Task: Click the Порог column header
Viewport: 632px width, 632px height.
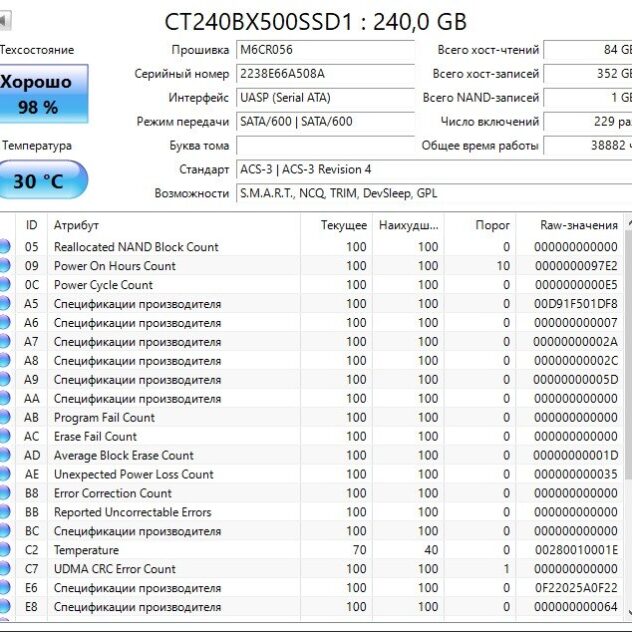Action: click(x=480, y=225)
